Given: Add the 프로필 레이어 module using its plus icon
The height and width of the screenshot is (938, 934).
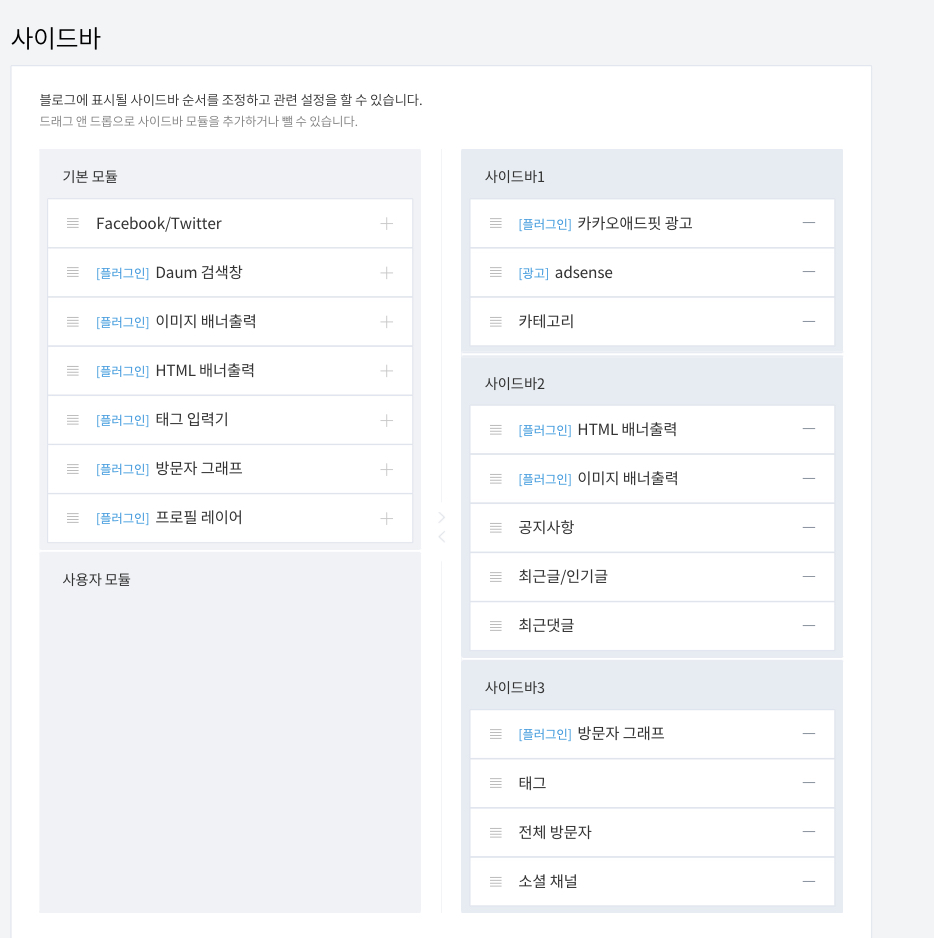Looking at the screenshot, I should coord(387,518).
